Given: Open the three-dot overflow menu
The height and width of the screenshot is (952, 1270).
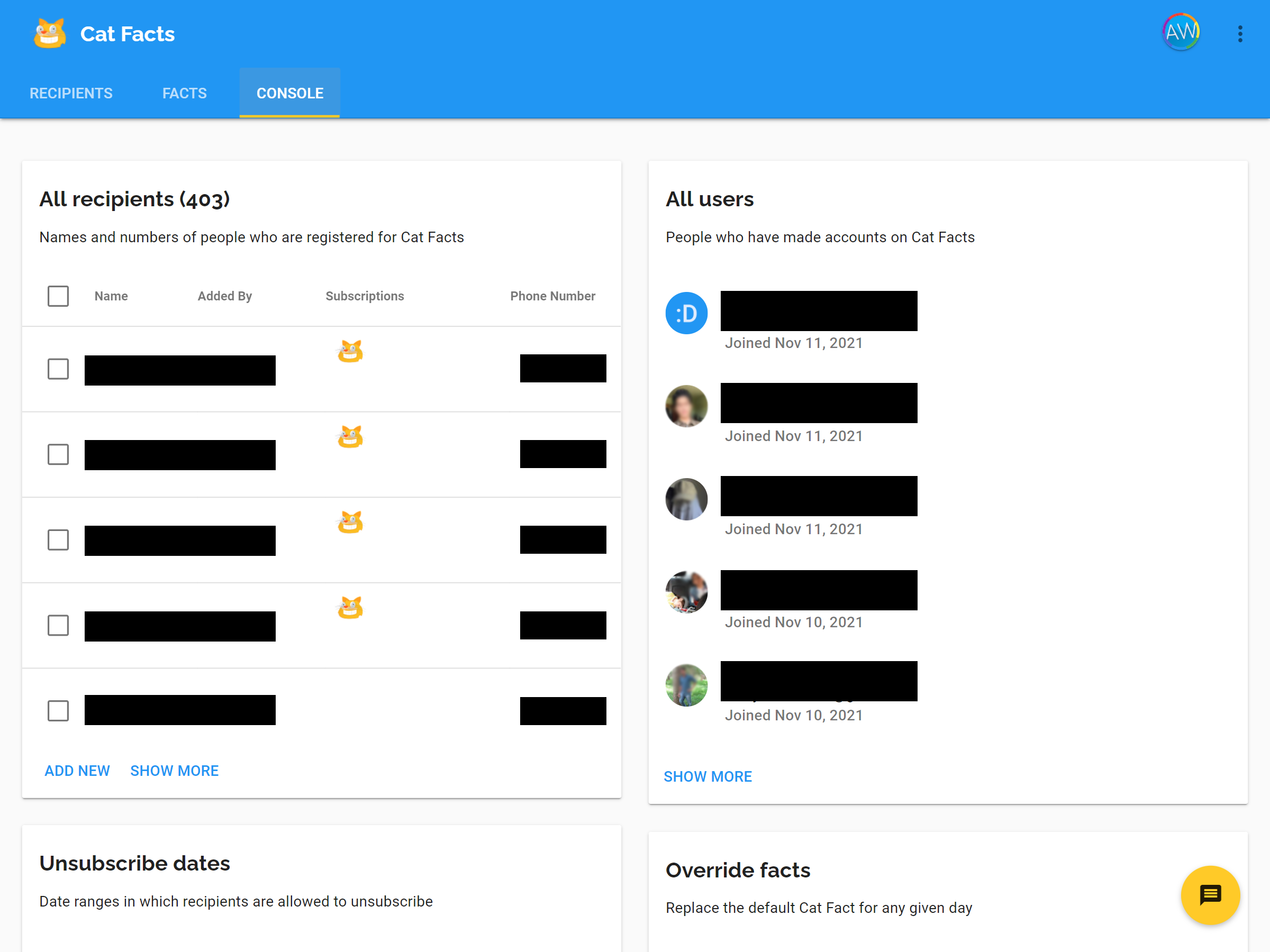Looking at the screenshot, I should click(x=1239, y=34).
